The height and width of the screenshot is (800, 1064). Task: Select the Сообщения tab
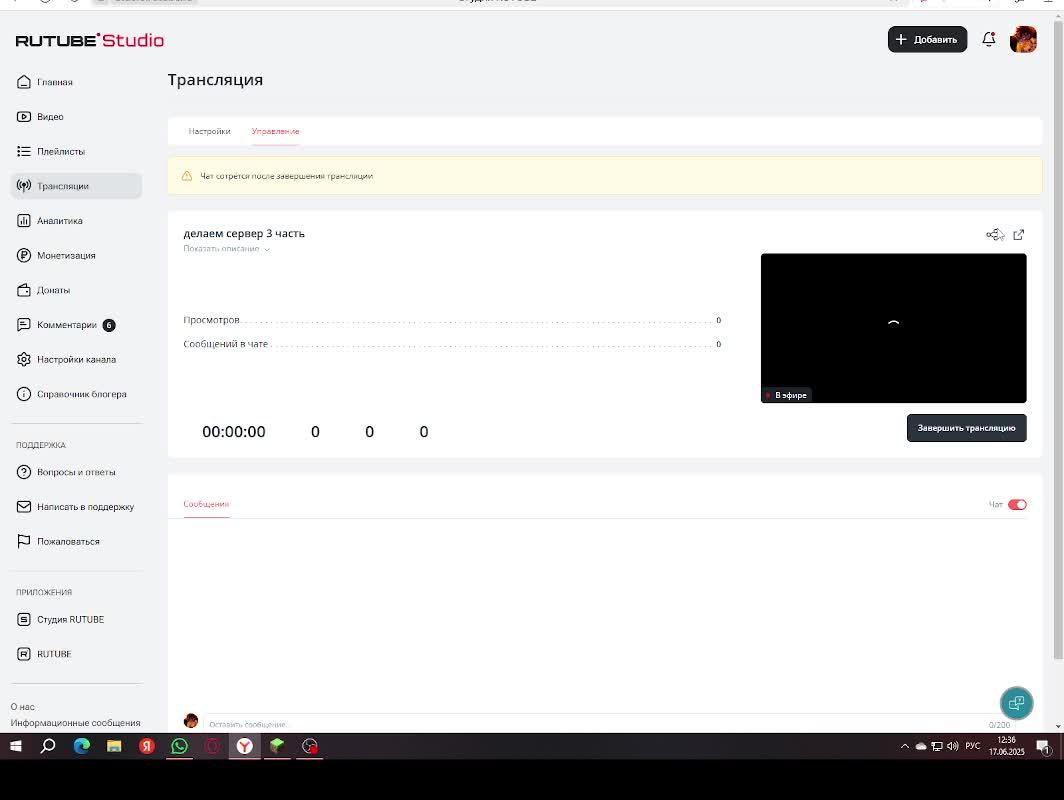click(x=206, y=504)
